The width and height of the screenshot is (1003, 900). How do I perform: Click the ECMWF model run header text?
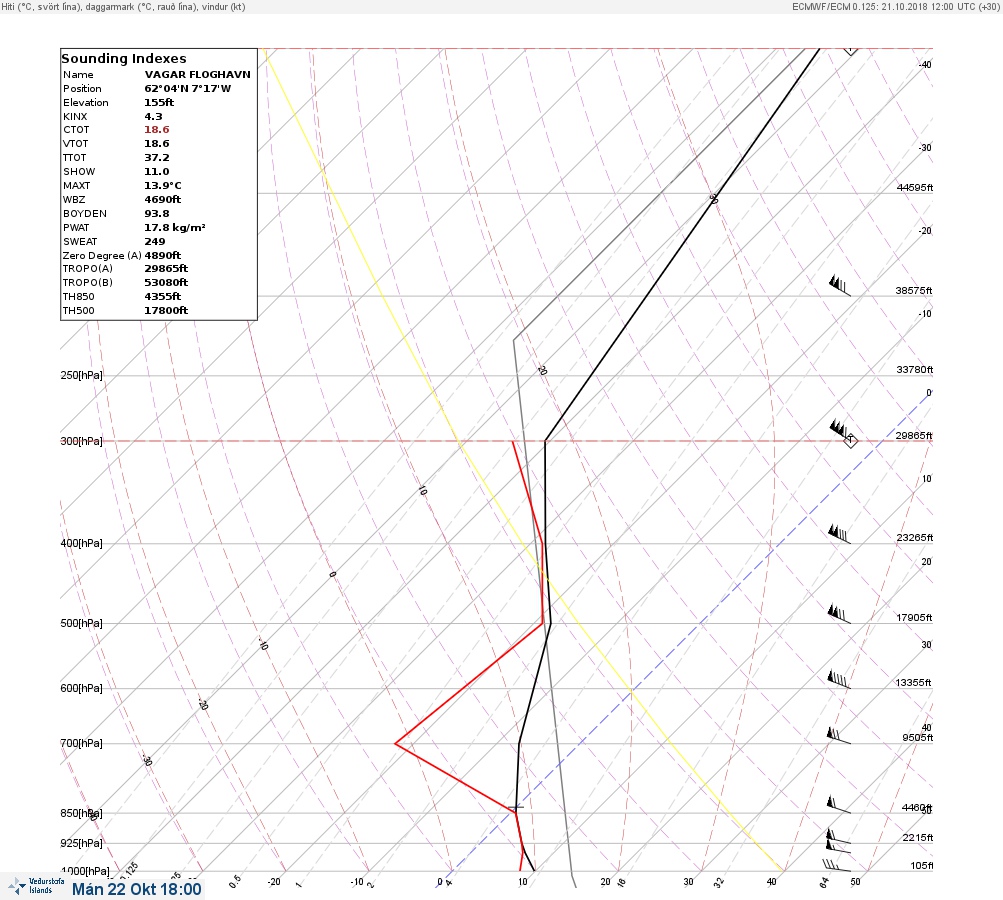point(896,6)
